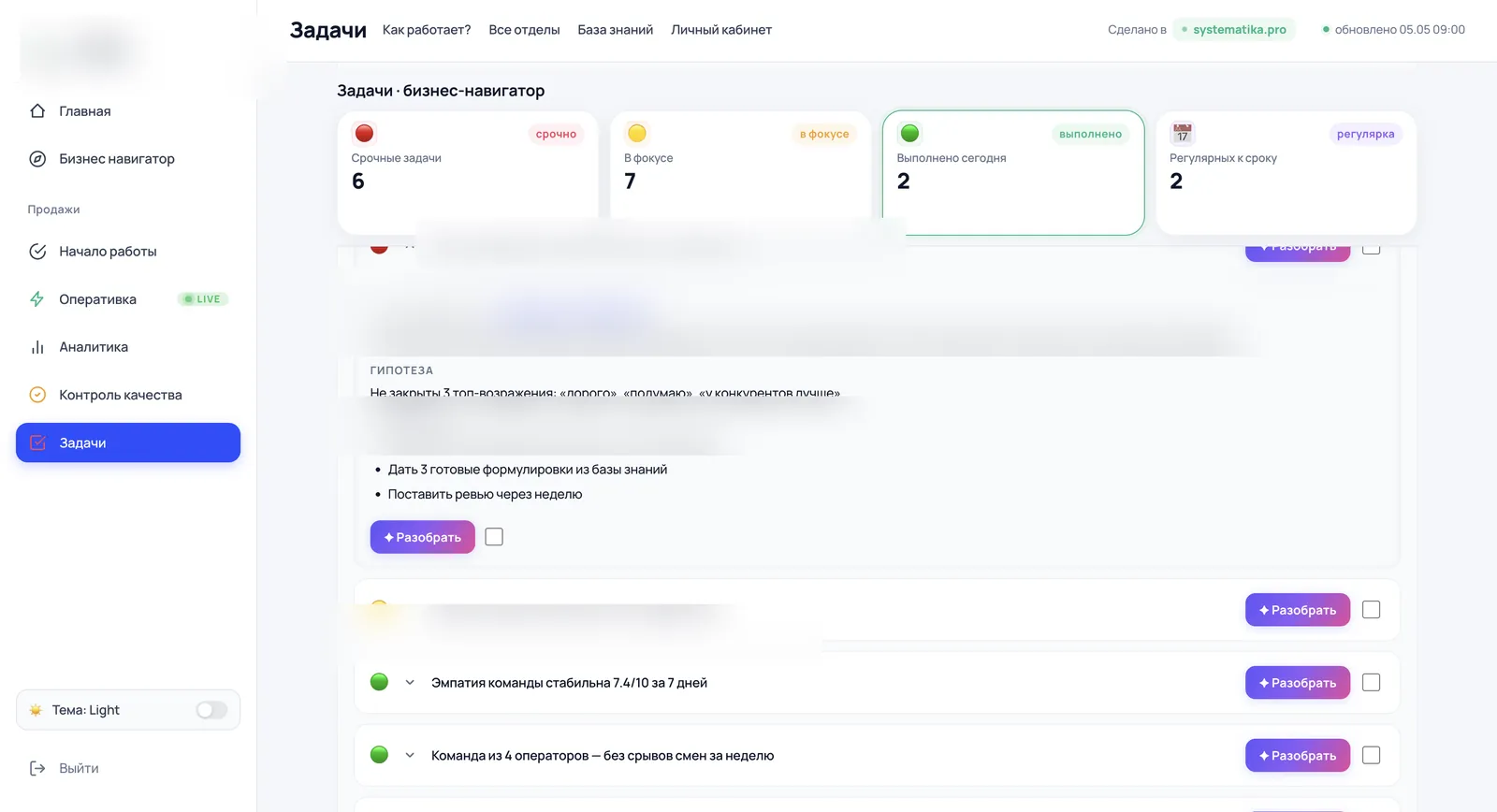Click the home icon beside Главная
This screenshot has width=1497, height=812.
pyautogui.click(x=37, y=111)
